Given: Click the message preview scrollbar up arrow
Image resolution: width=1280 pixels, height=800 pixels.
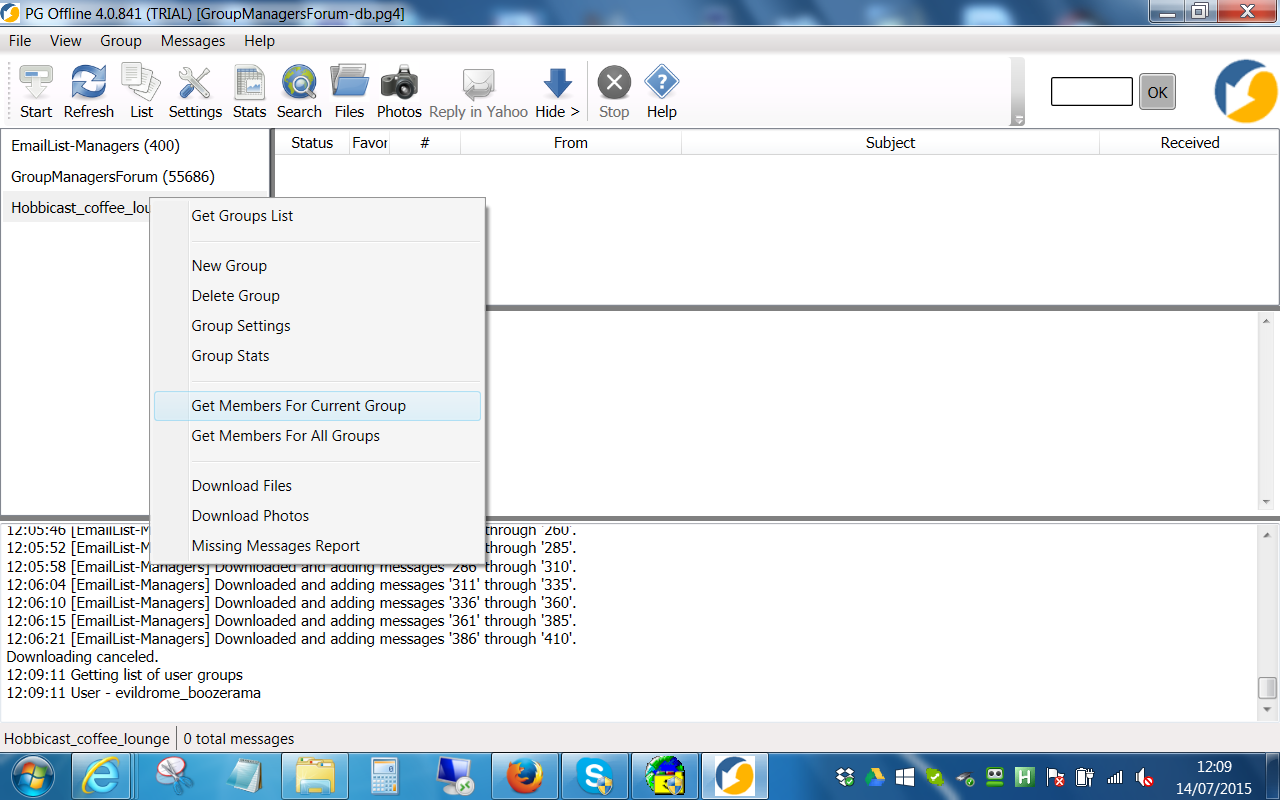Looking at the screenshot, I should (x=1267, y=321).
